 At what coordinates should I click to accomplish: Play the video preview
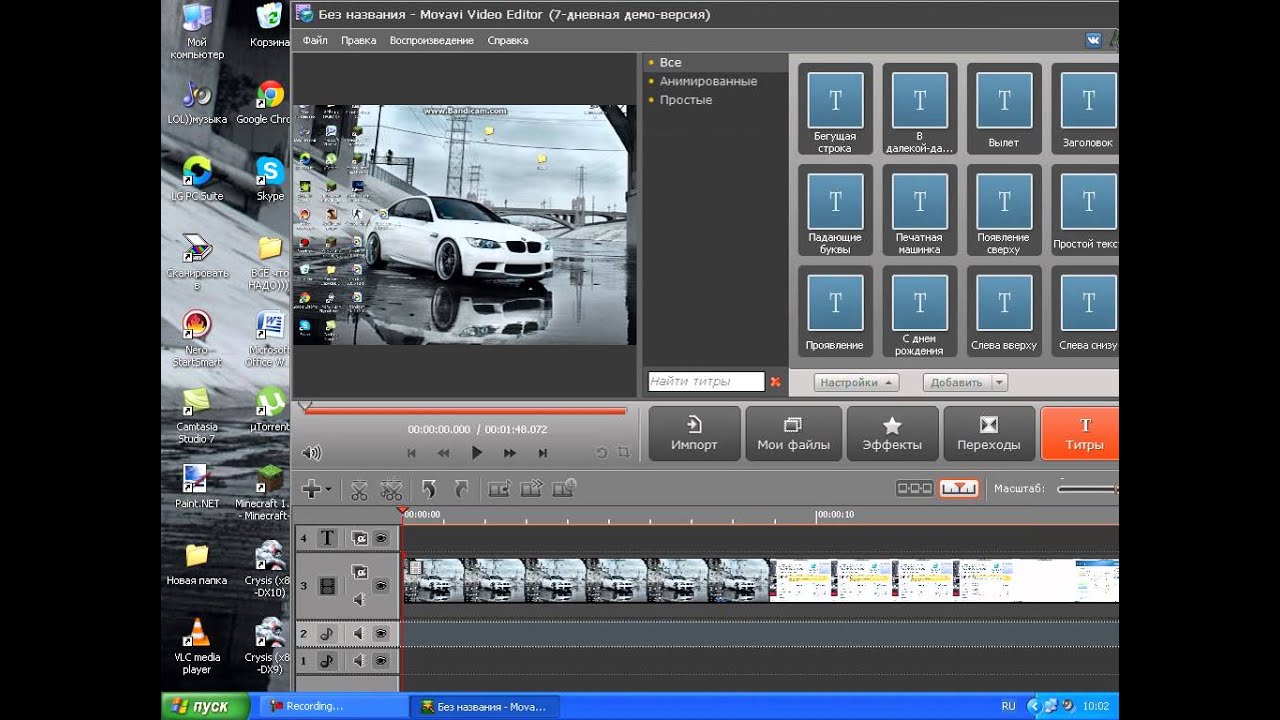coord(477,453)
